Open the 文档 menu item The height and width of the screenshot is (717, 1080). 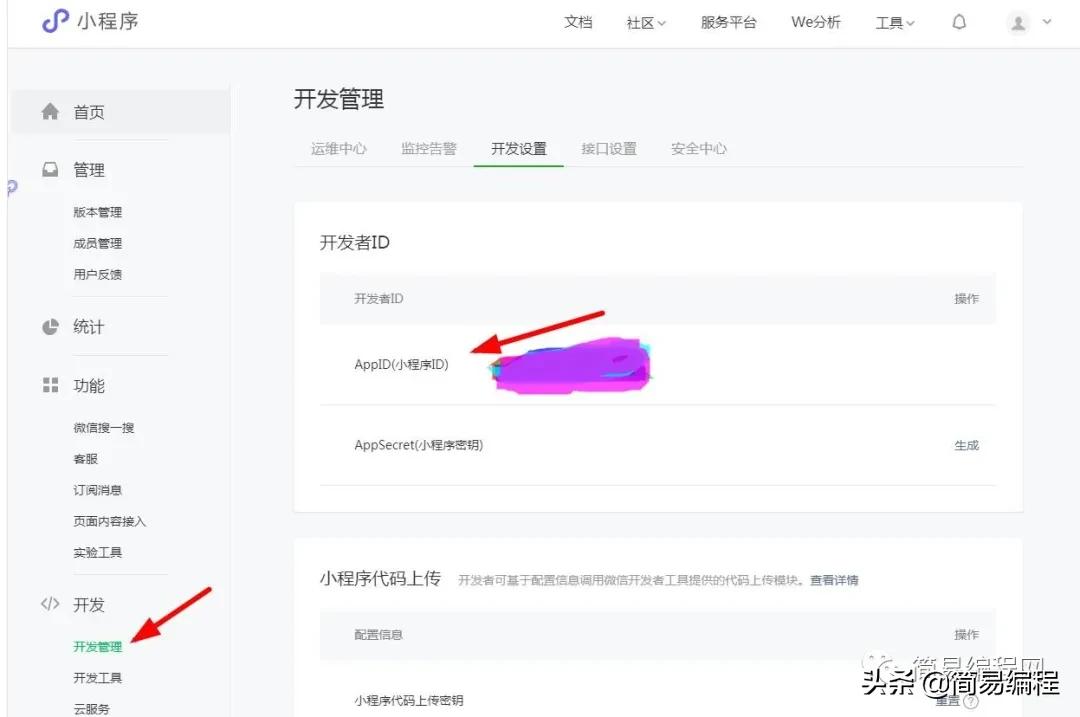578,22
